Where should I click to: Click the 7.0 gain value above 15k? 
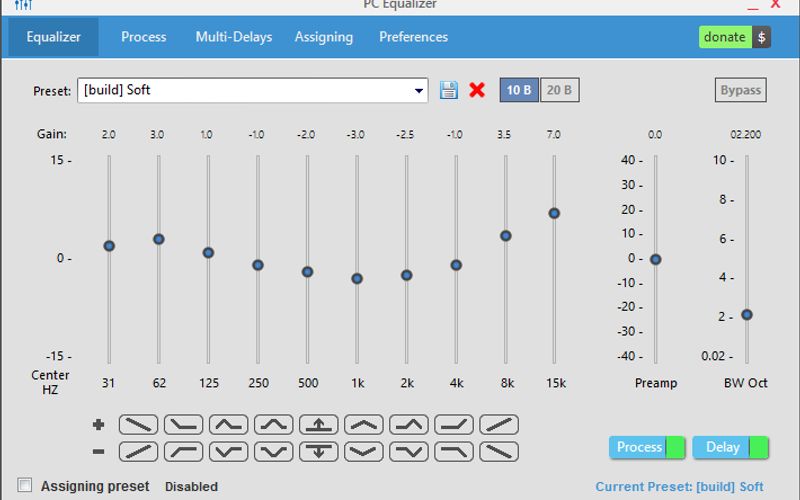554,135
